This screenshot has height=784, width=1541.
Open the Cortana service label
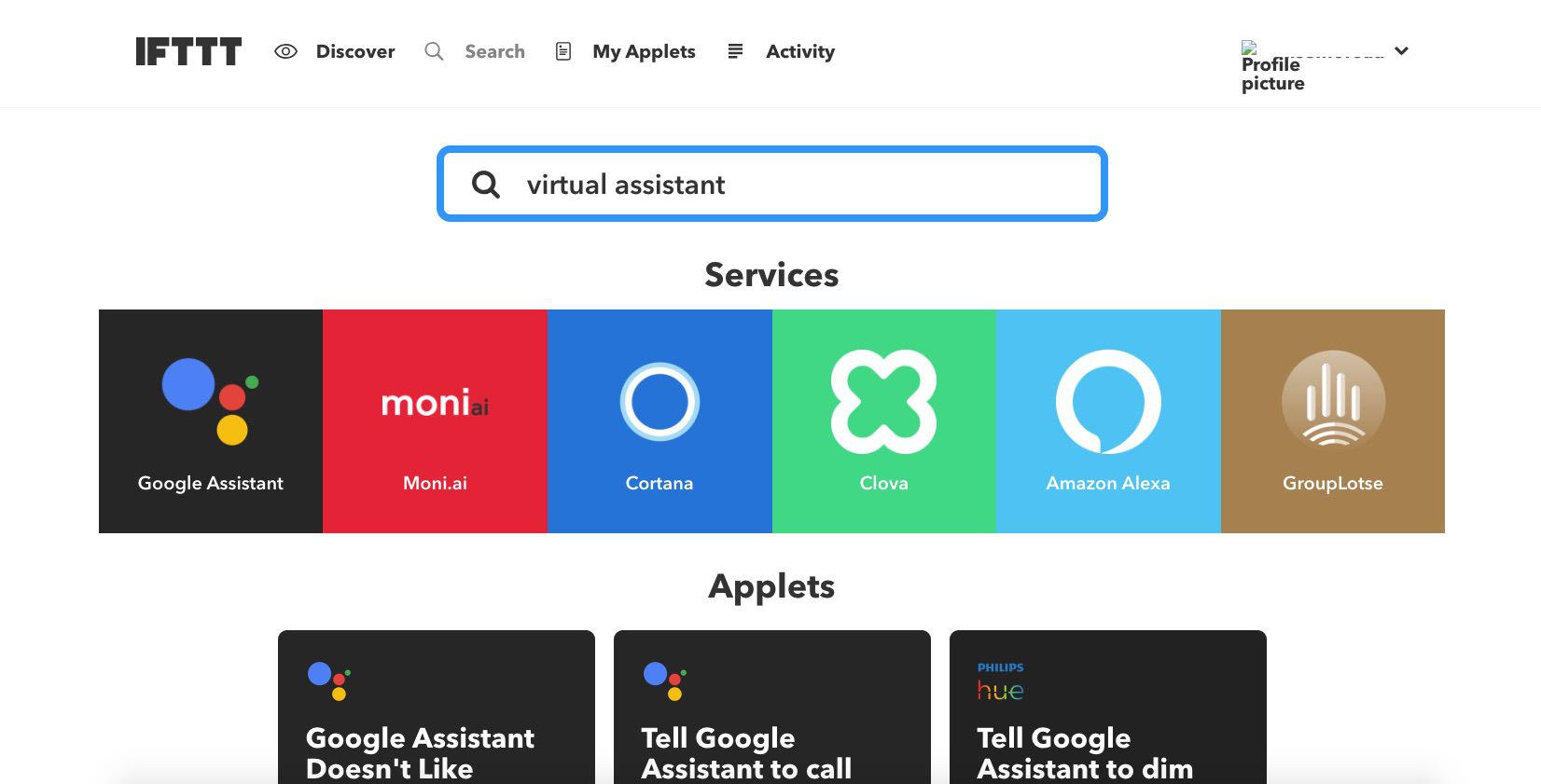[659, 483]
